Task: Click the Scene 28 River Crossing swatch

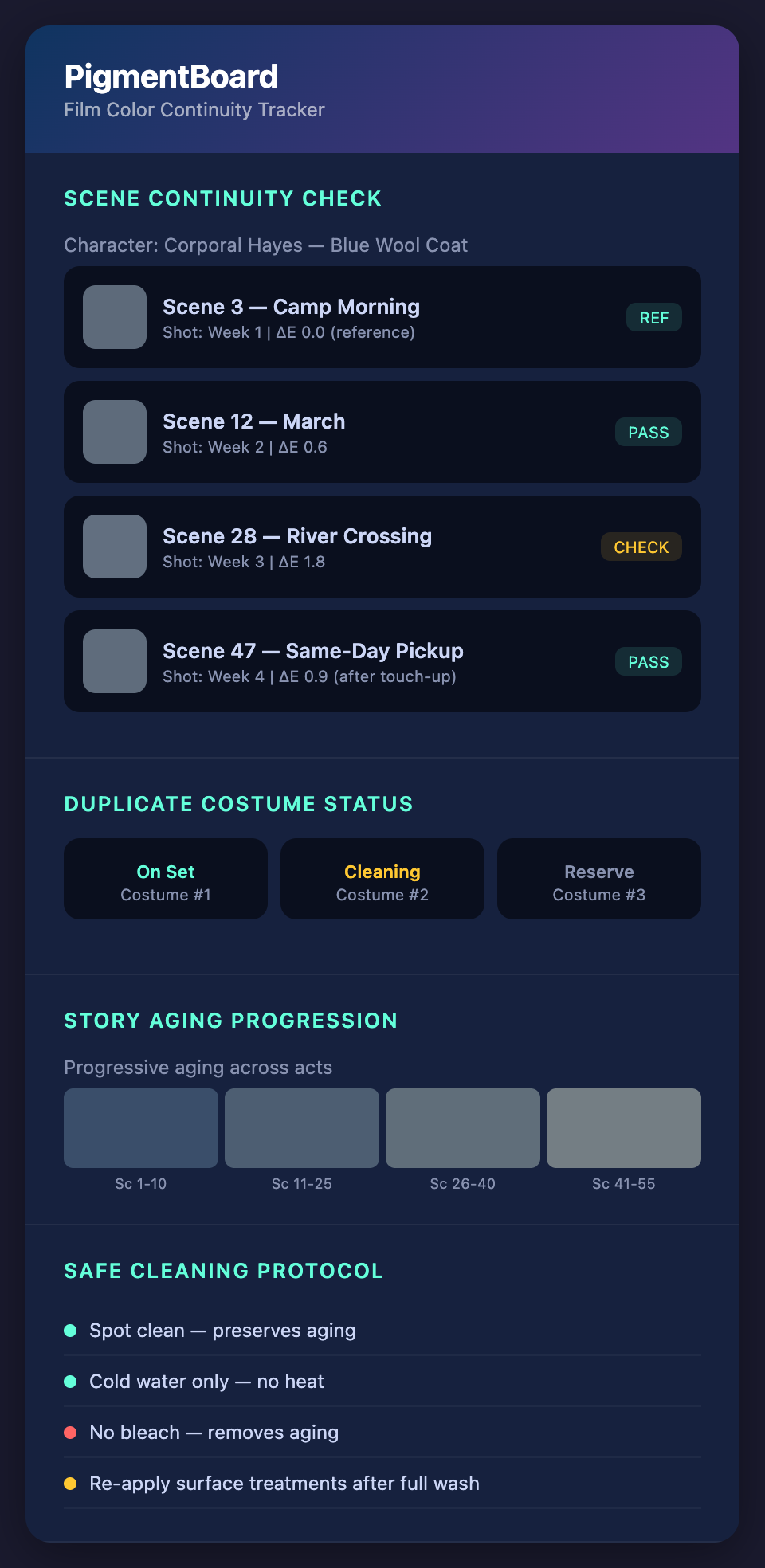Action: point(115,547)
